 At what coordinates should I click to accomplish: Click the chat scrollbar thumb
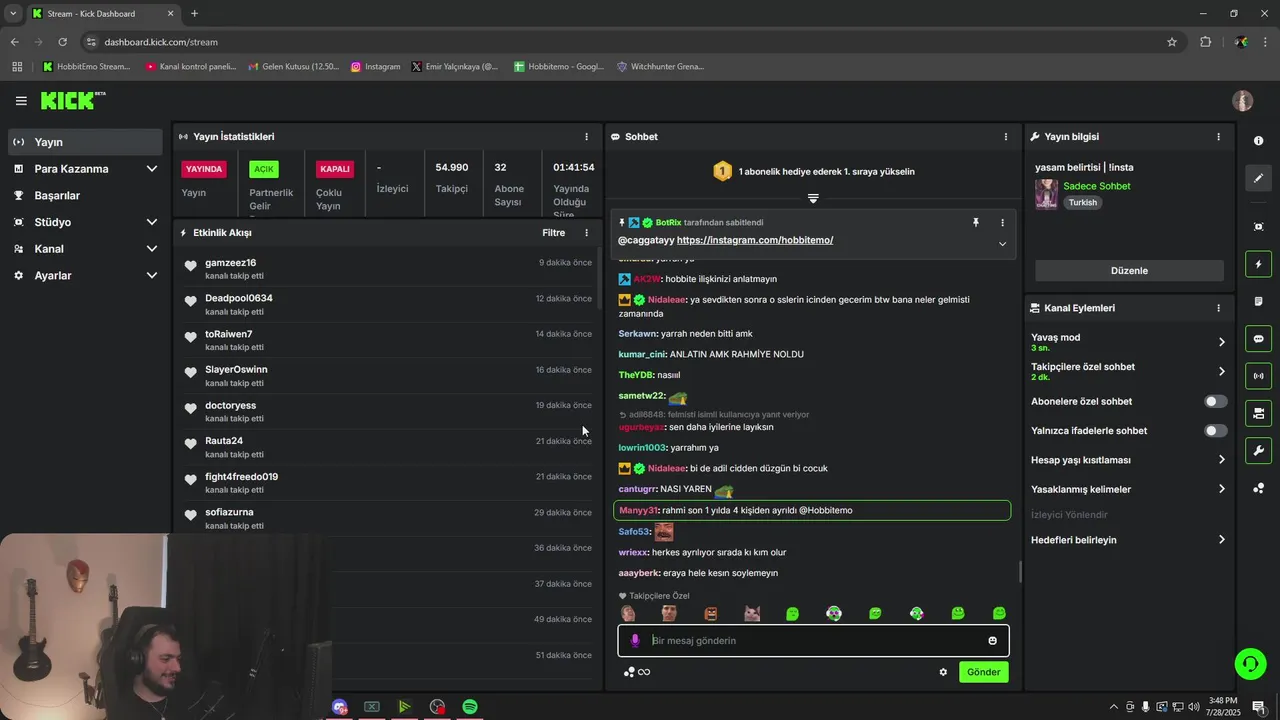tap(1020, 571)
